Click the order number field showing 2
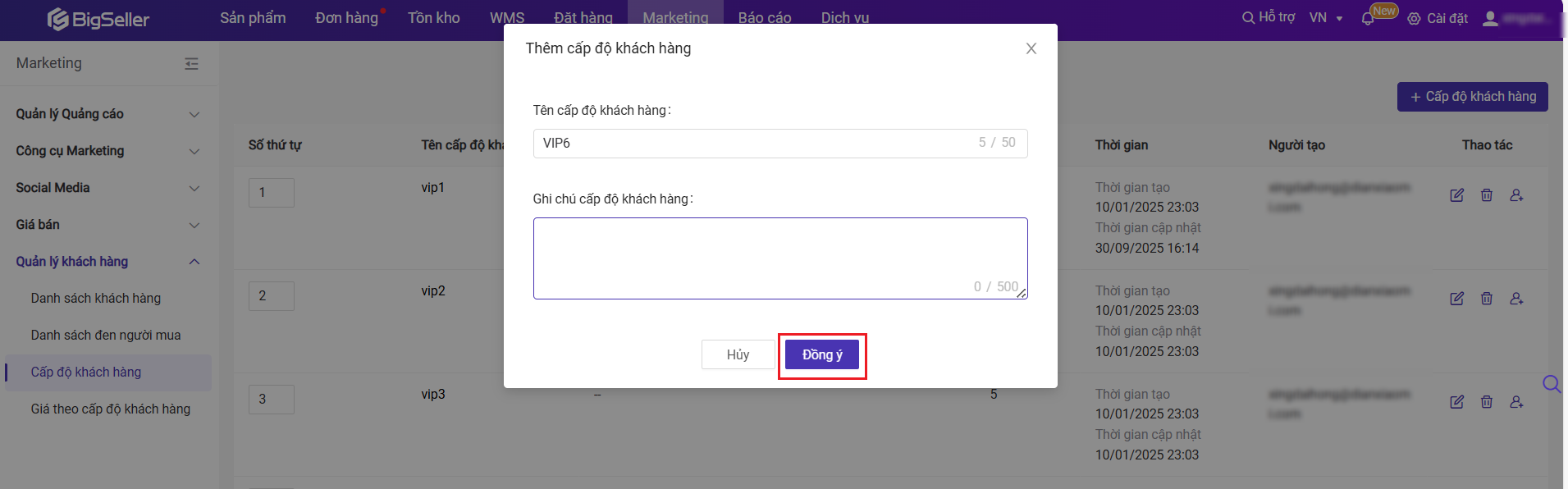The width and height of the screenshot is (1568, 489). pyautogui.click(x=272, y=296)
